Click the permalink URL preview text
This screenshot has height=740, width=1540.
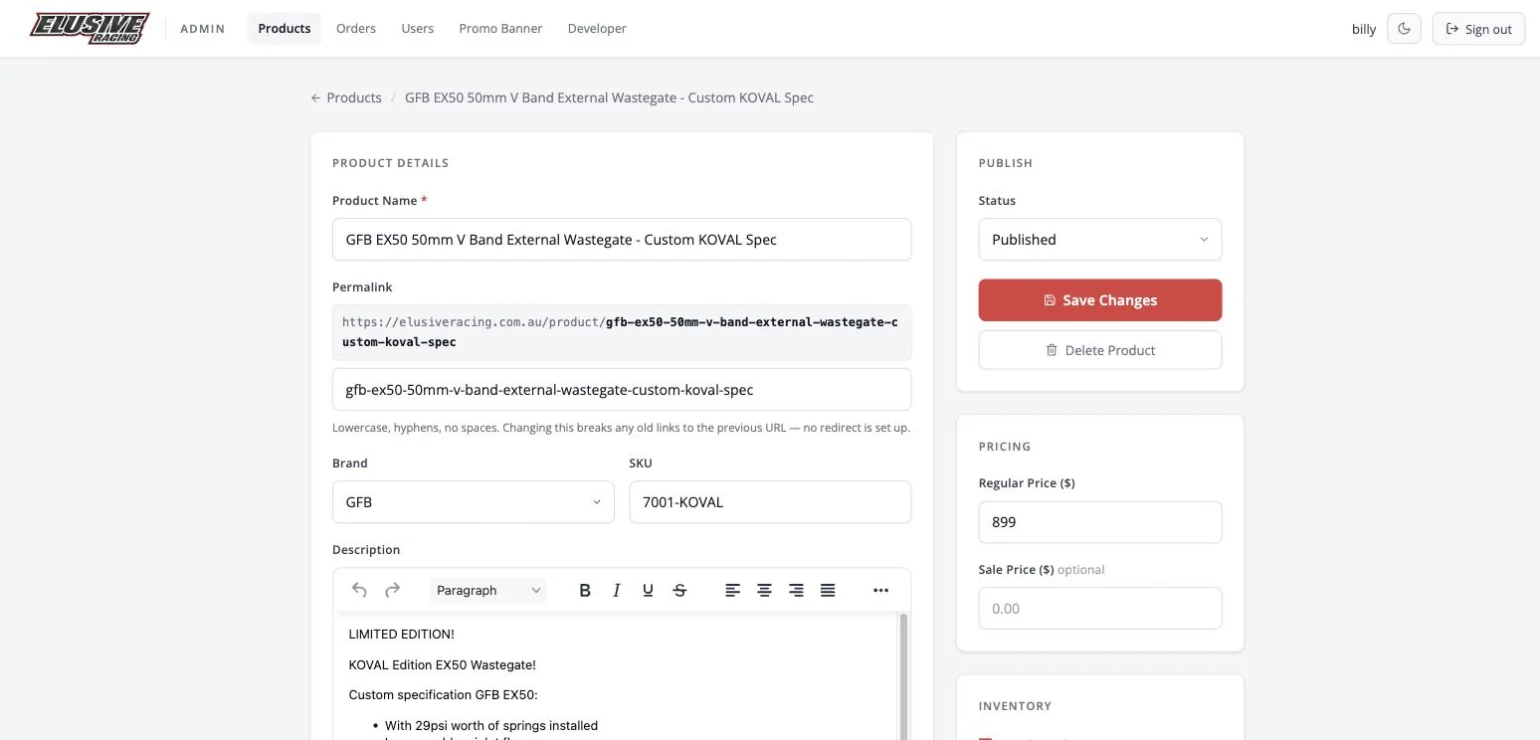(621, 332)
